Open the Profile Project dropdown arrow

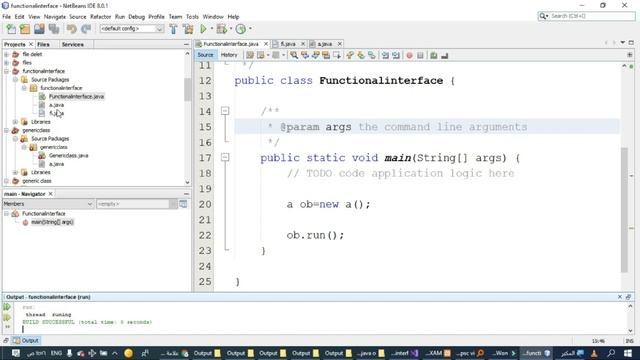(250, 29)
